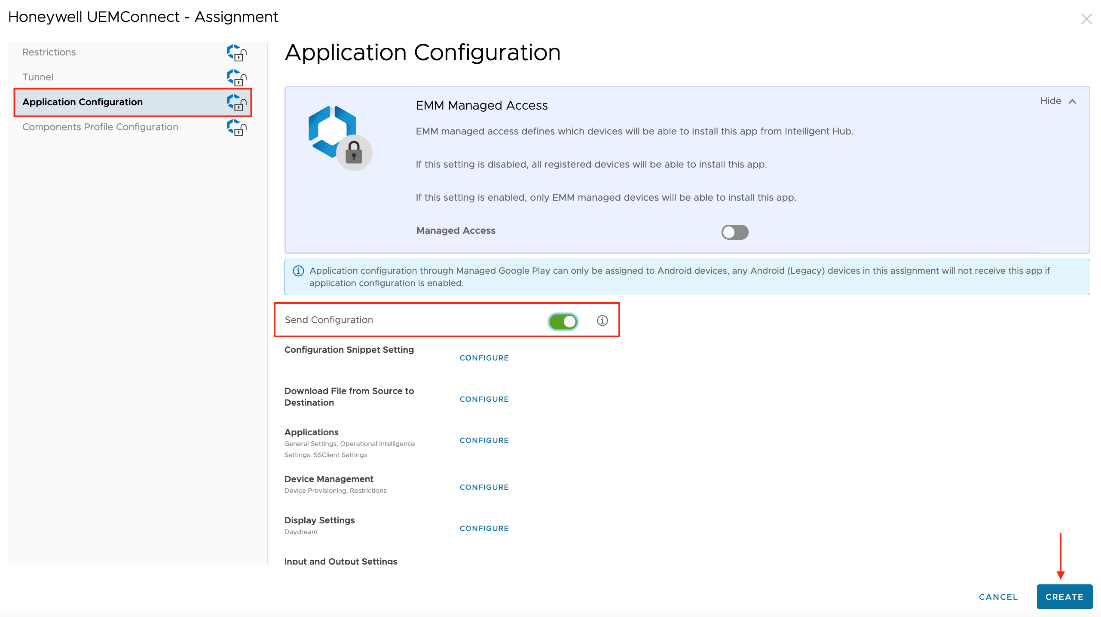Enable the Managed Access toggle
Screen dimensions: 1101x617
click(735, 232)
